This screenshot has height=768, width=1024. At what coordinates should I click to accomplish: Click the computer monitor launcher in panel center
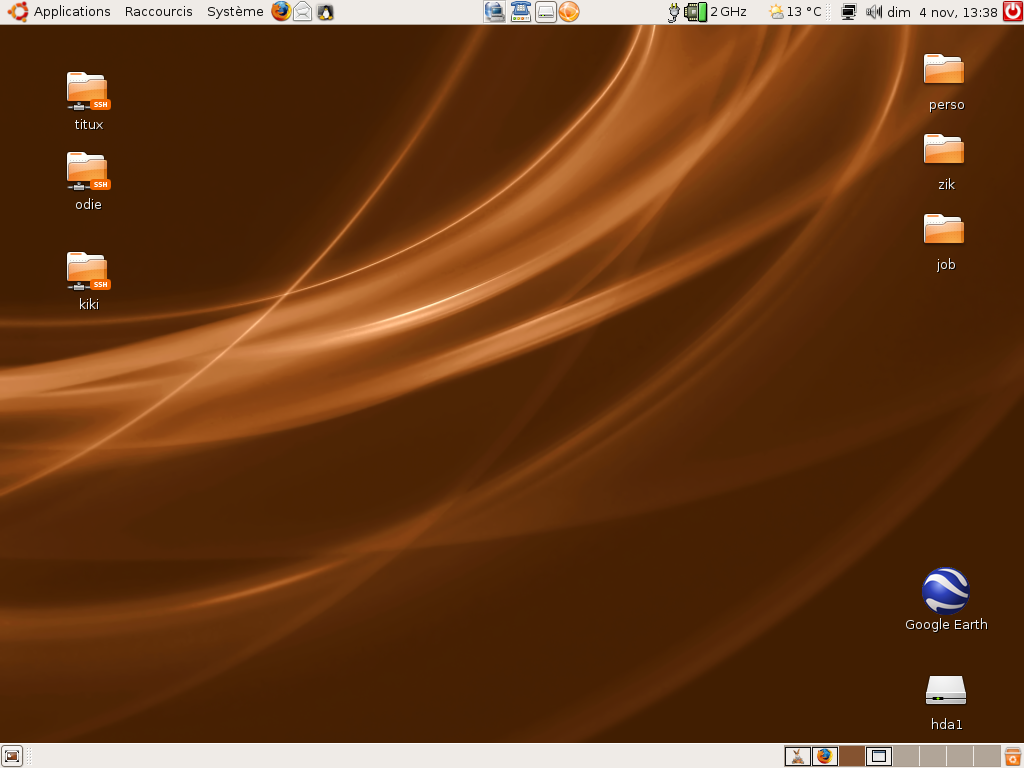[494, 12]
